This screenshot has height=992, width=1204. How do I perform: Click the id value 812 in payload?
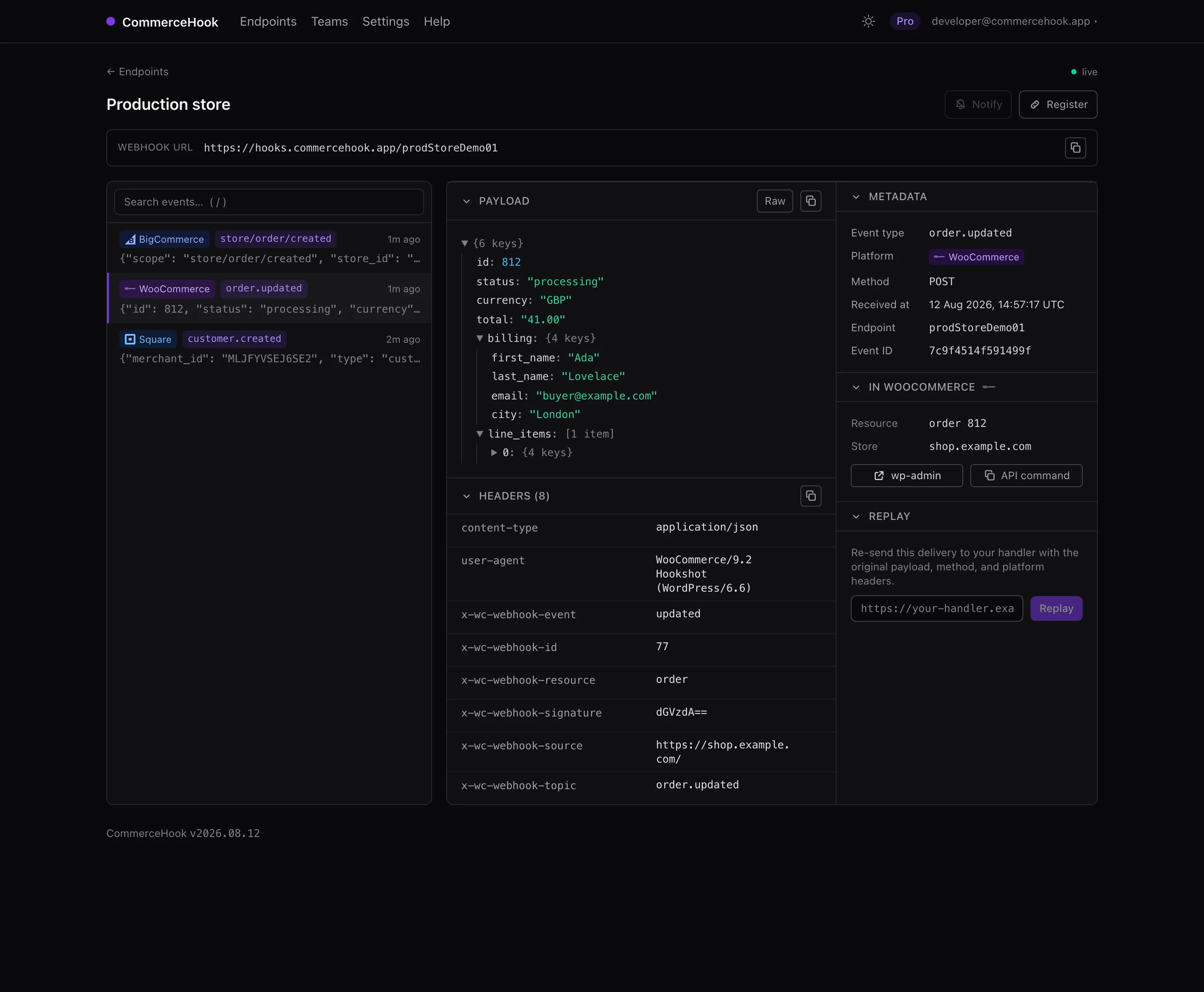[511, 262]
